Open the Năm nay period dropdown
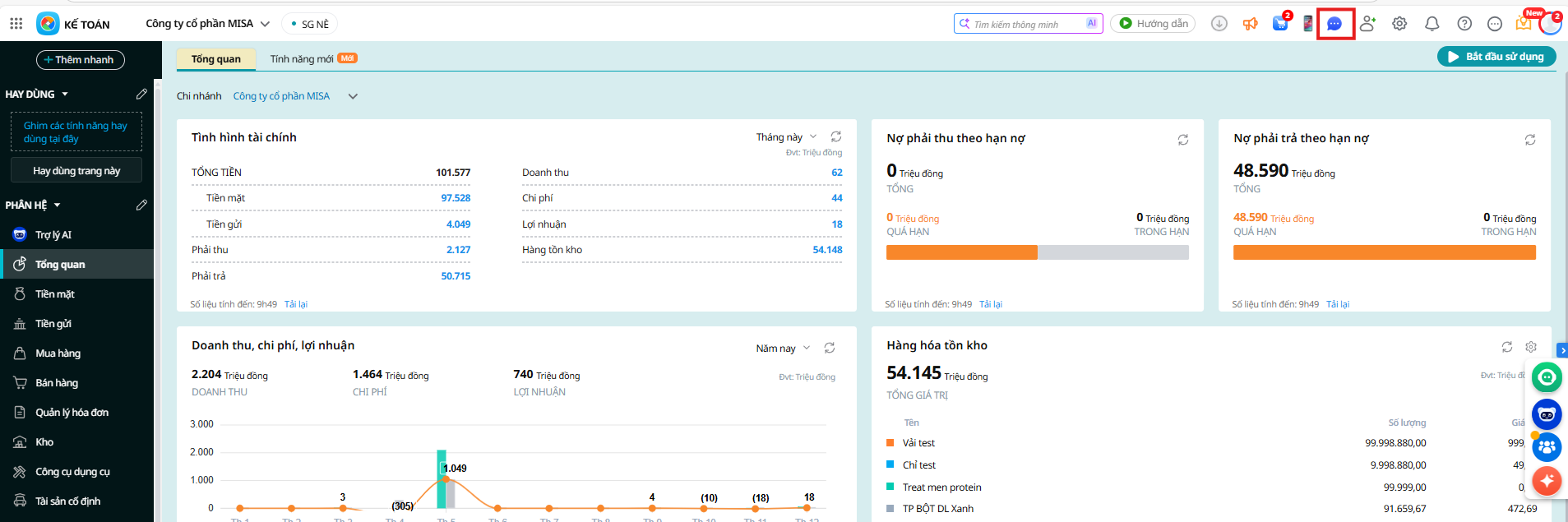Screen dimensions: 1568x522 click(783, 349)
